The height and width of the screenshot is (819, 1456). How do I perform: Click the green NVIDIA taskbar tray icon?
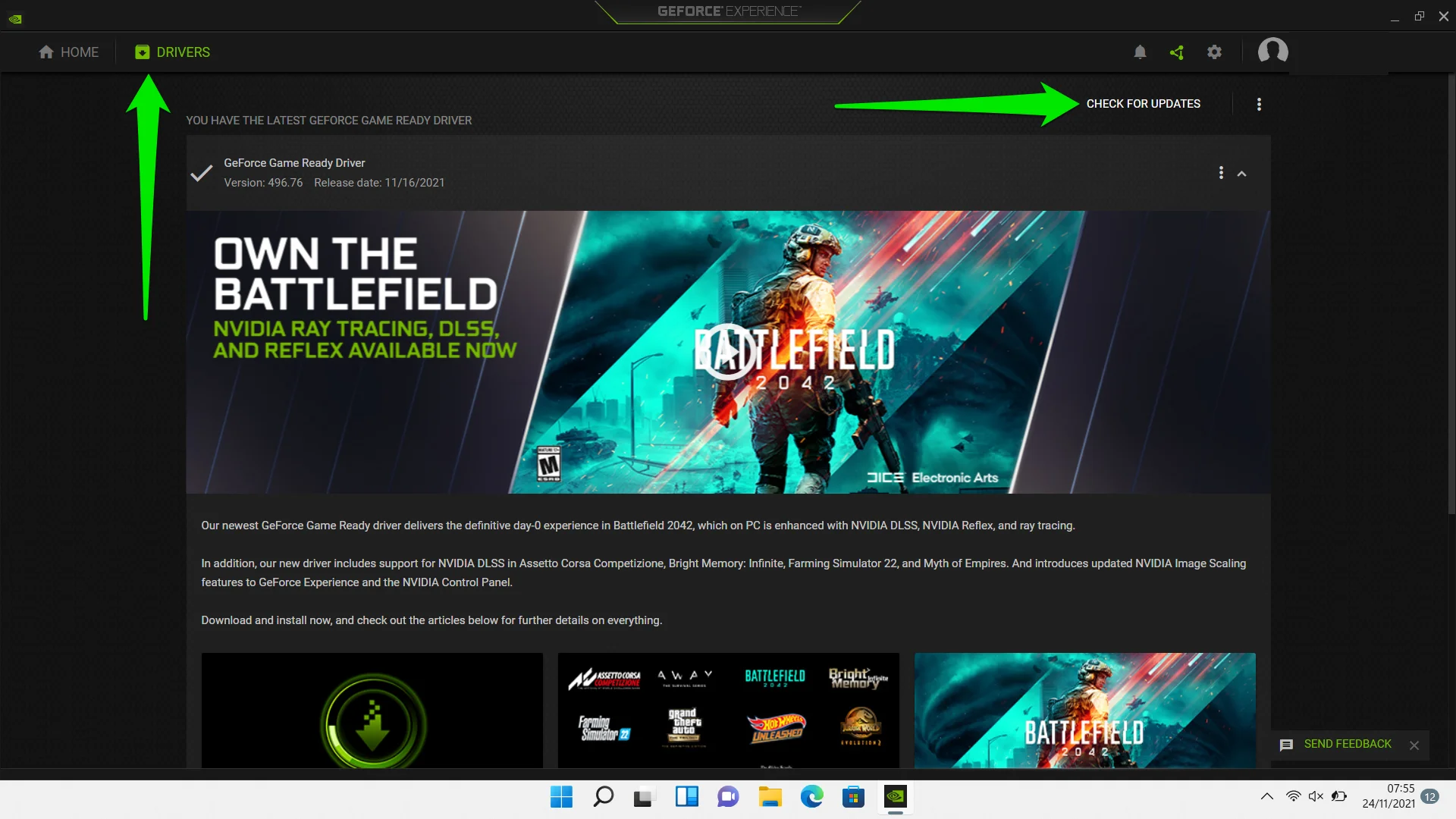point(895,796)
